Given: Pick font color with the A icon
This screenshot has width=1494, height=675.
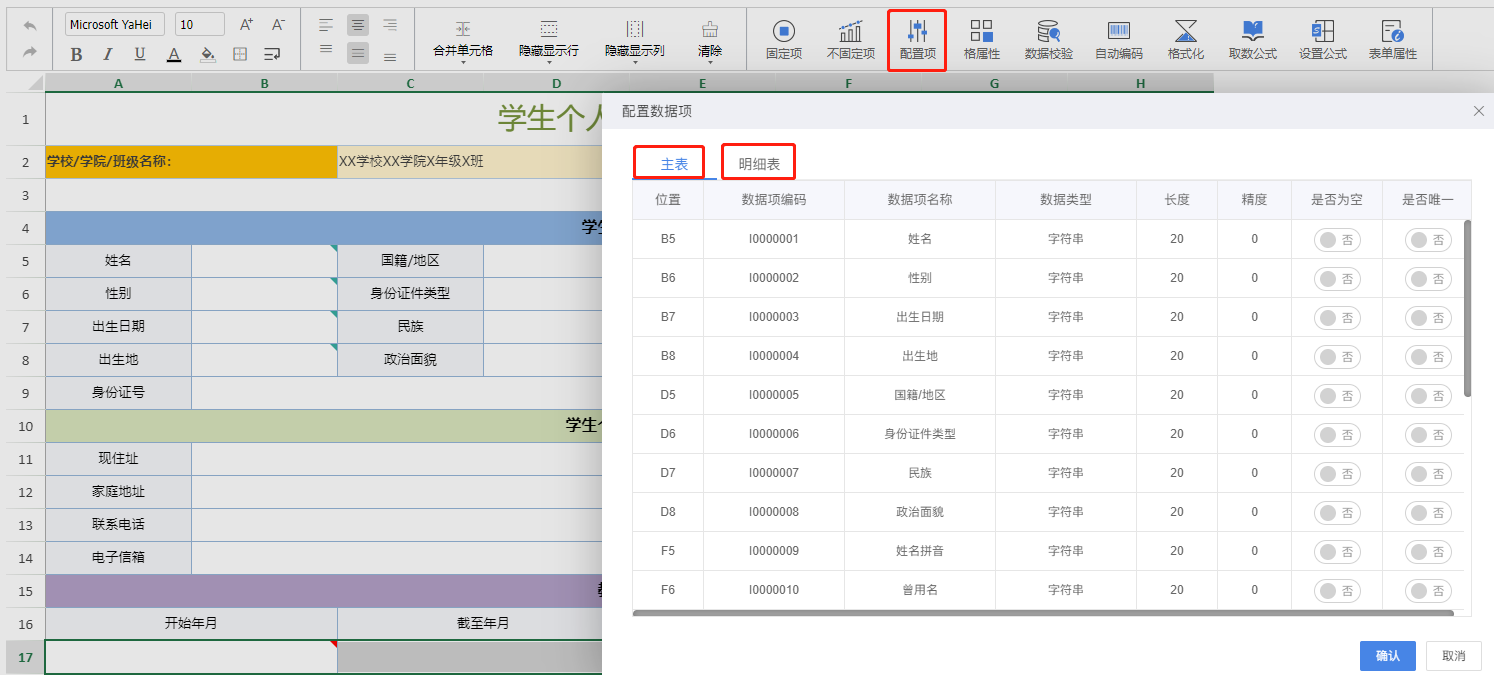Looking at the screenshot, I should (174, 54).
